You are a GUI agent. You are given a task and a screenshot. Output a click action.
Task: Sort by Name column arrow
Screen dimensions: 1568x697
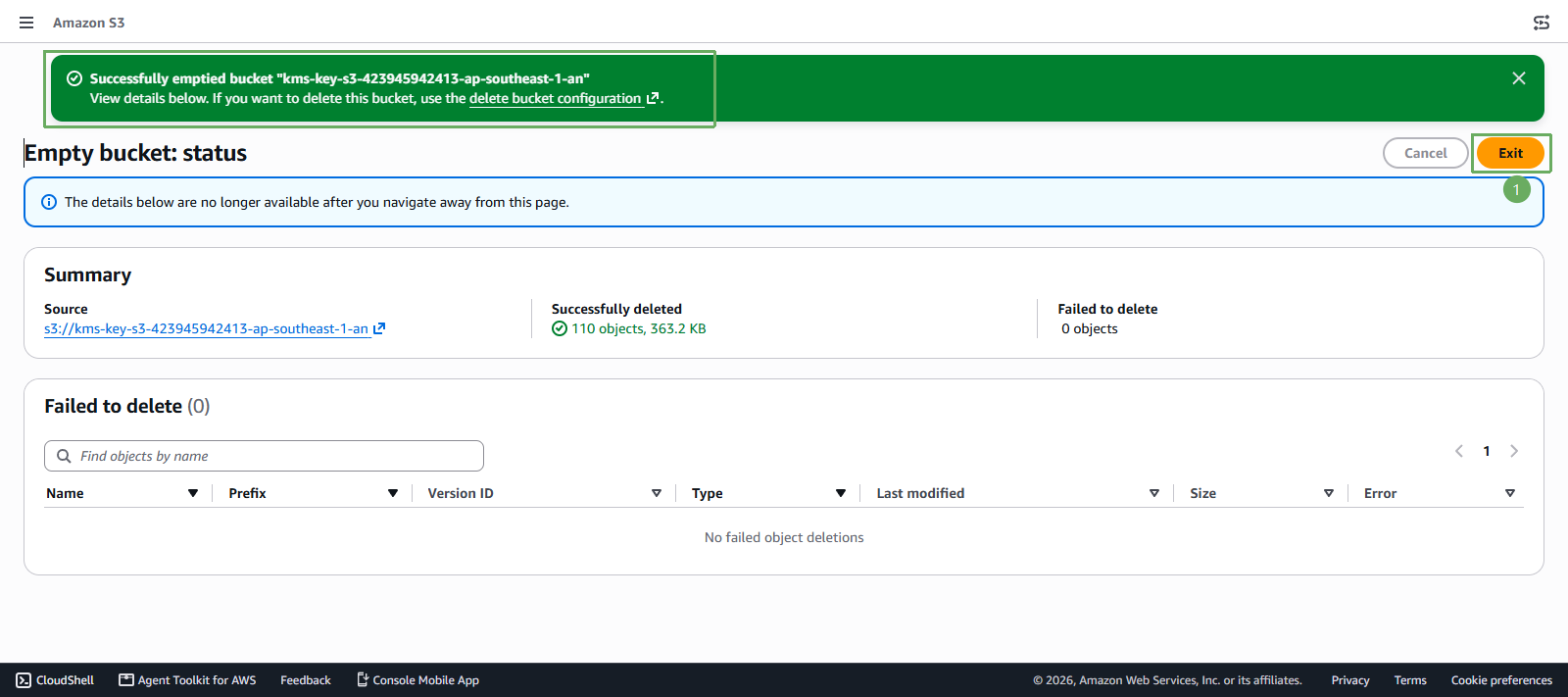(193, 493)
